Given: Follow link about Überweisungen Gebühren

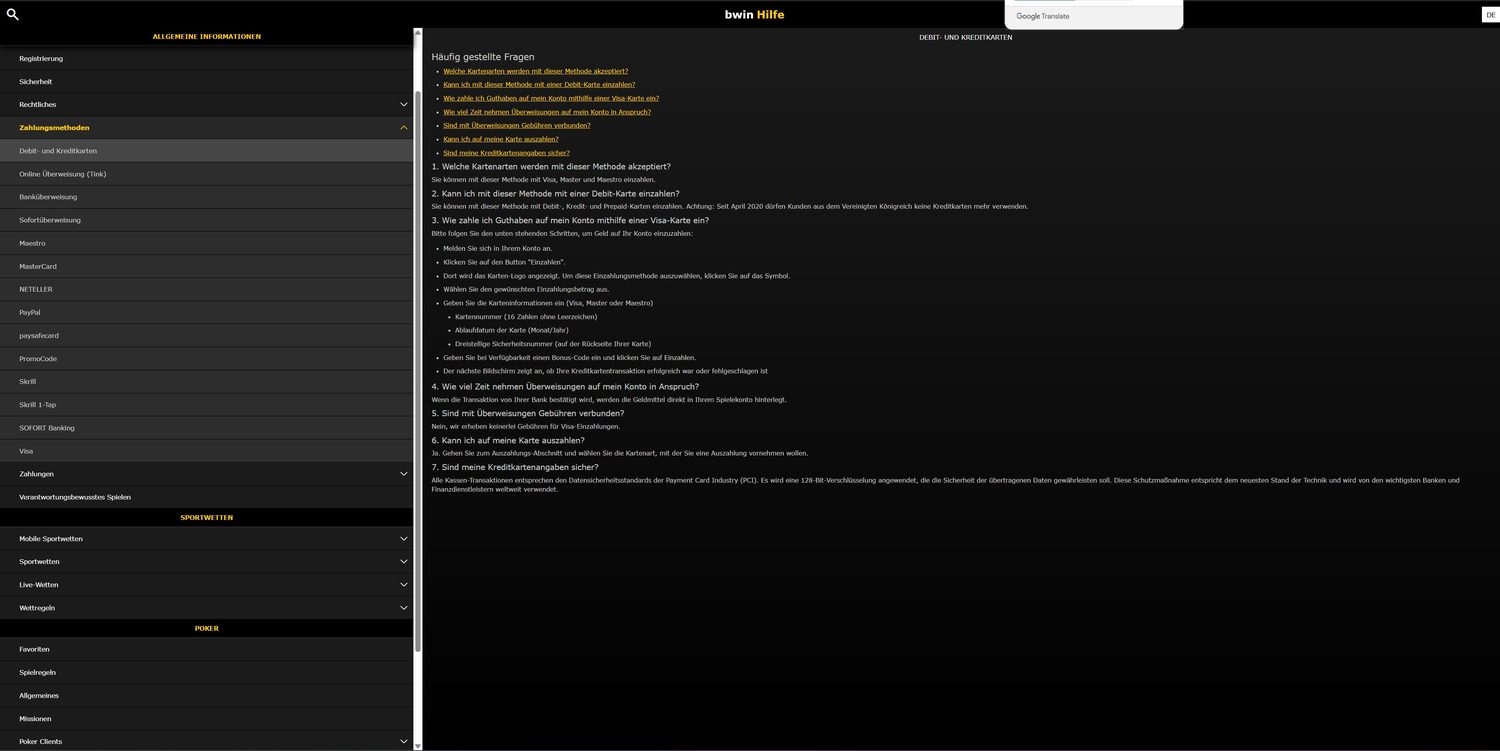Looking at the screenshot, I should click(517, 126).
